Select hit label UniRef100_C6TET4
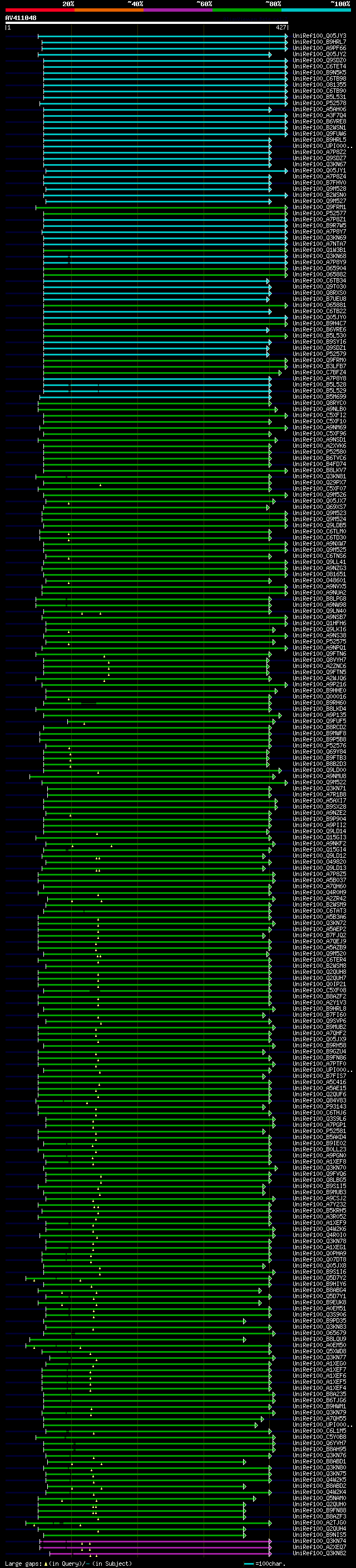Image resolution: width=356 pixels, height=1568 pixels. [x=319, y=66]
